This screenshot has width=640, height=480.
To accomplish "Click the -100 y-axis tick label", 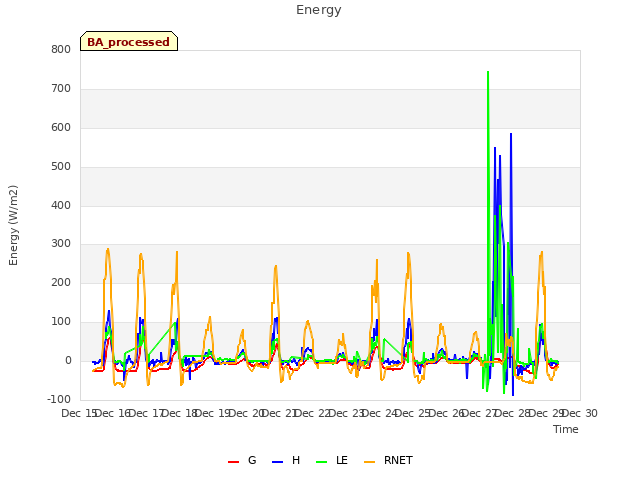I will 59,399.
